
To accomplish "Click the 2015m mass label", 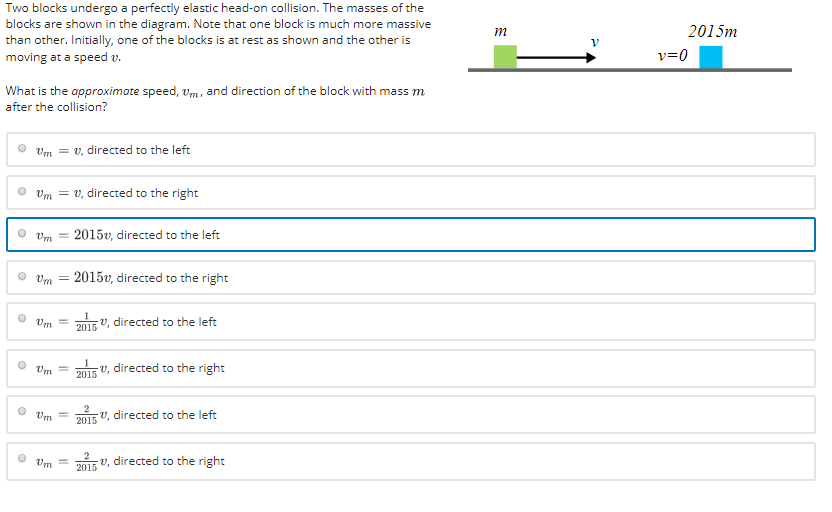I will 712,31.
